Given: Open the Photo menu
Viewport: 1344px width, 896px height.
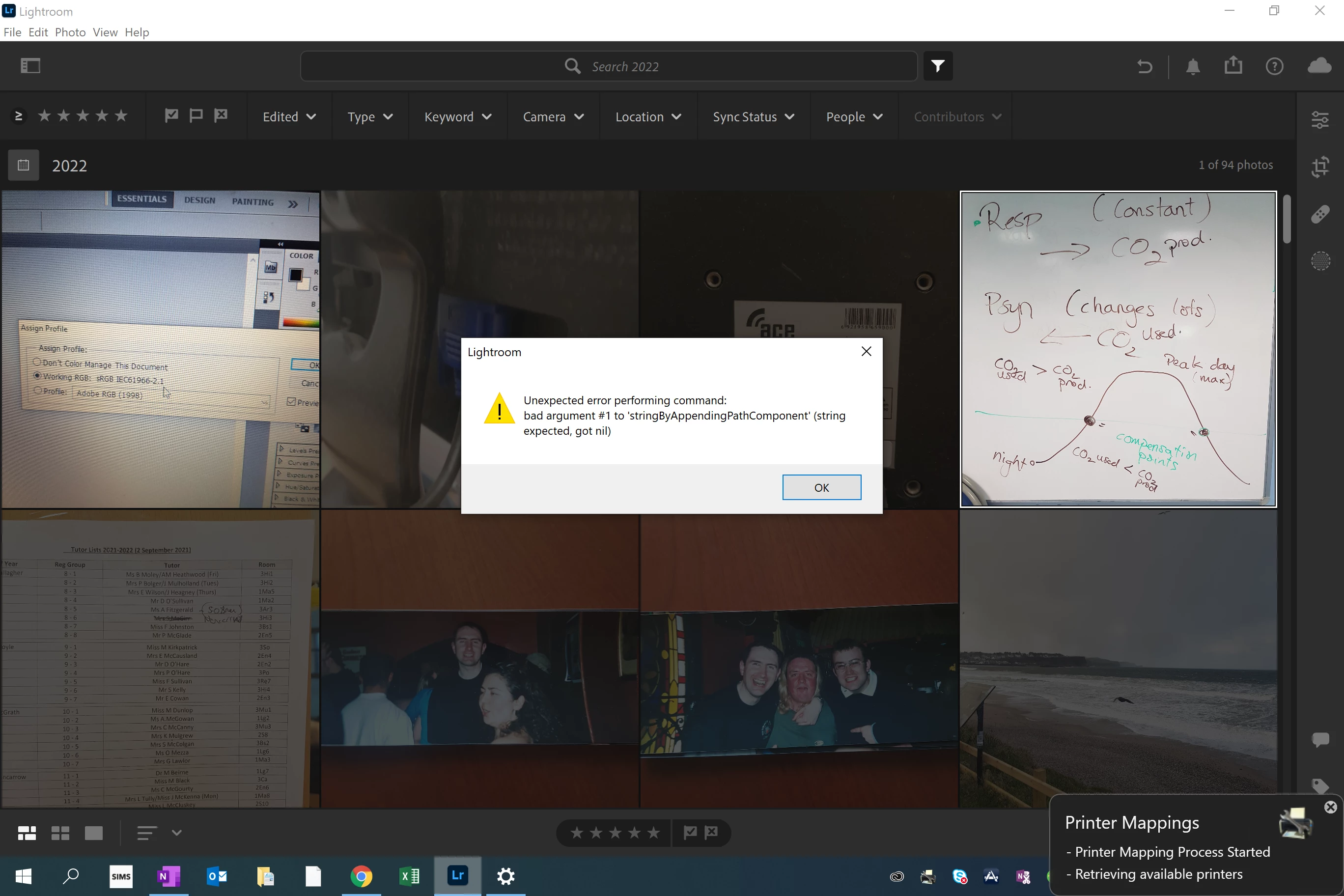Looking at the screenshot, I should 70,32.
